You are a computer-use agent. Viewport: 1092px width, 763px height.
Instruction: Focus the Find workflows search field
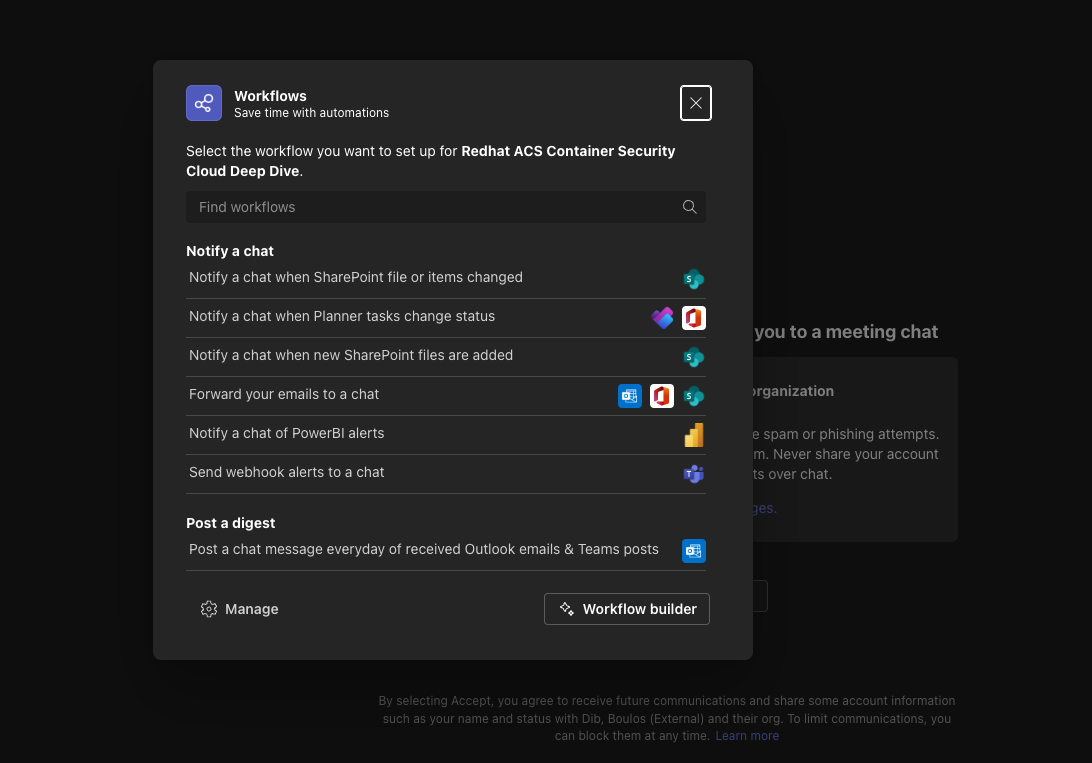430,207
